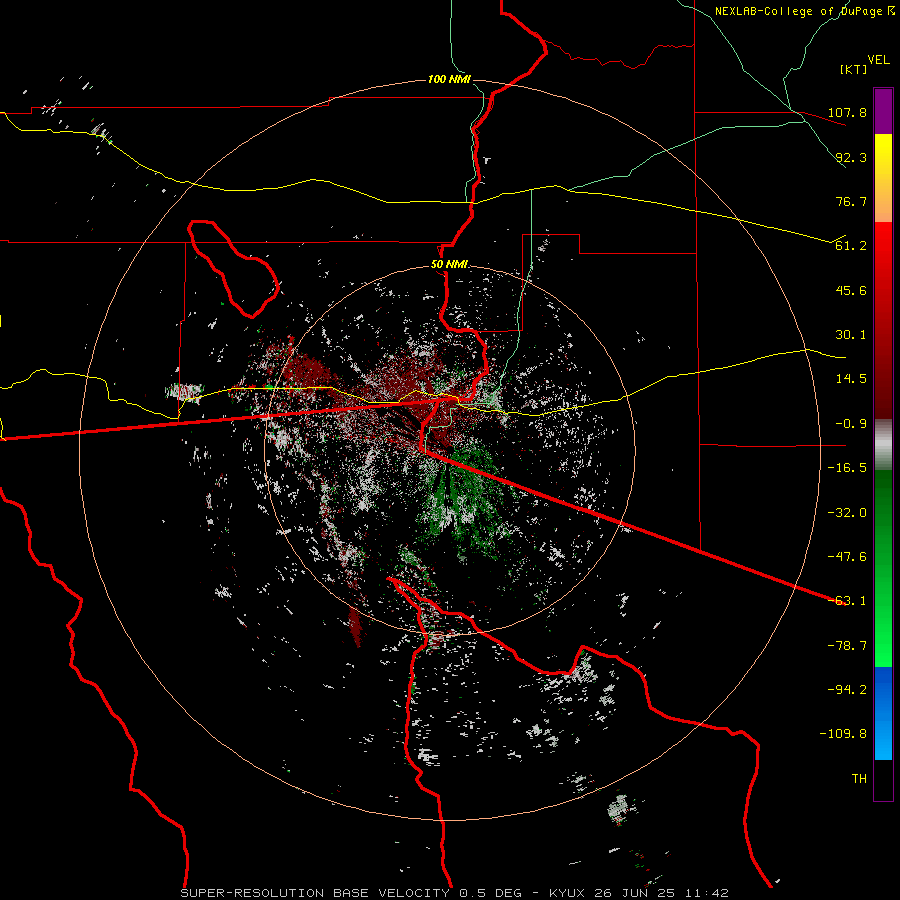This screenshot has height=900, width=900.
Task: Click the yellow-orange segment of the color bar
Action: [x=883, y=178]
